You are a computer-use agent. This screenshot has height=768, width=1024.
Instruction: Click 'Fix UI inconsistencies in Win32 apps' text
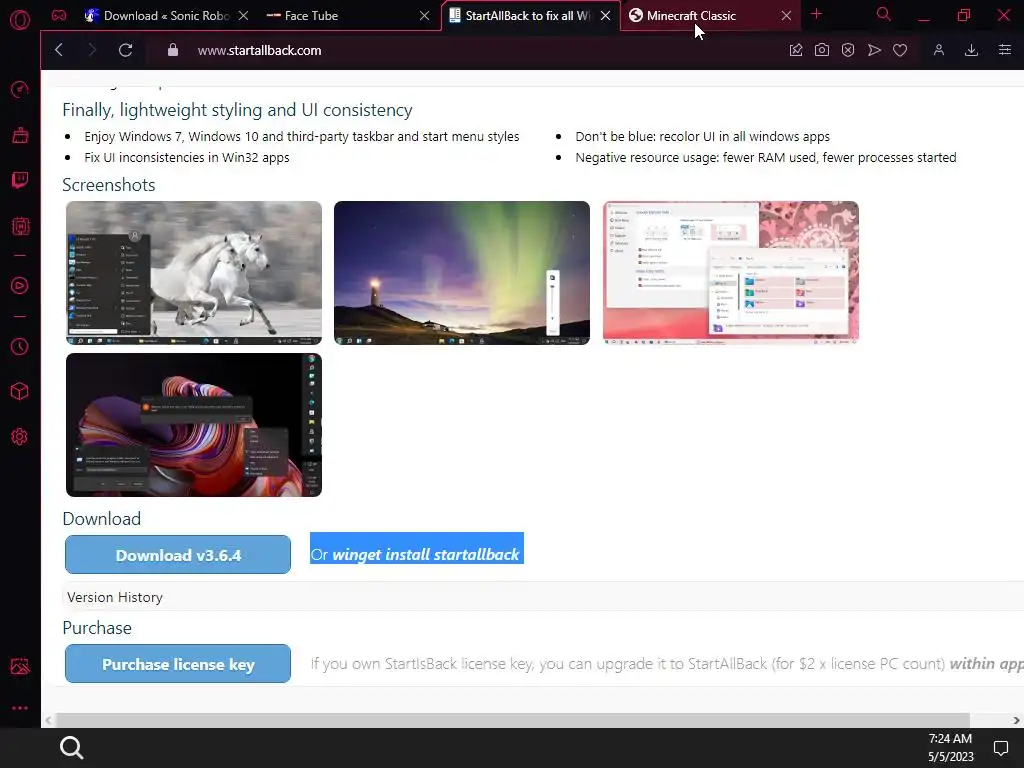[x=187, y=157]
